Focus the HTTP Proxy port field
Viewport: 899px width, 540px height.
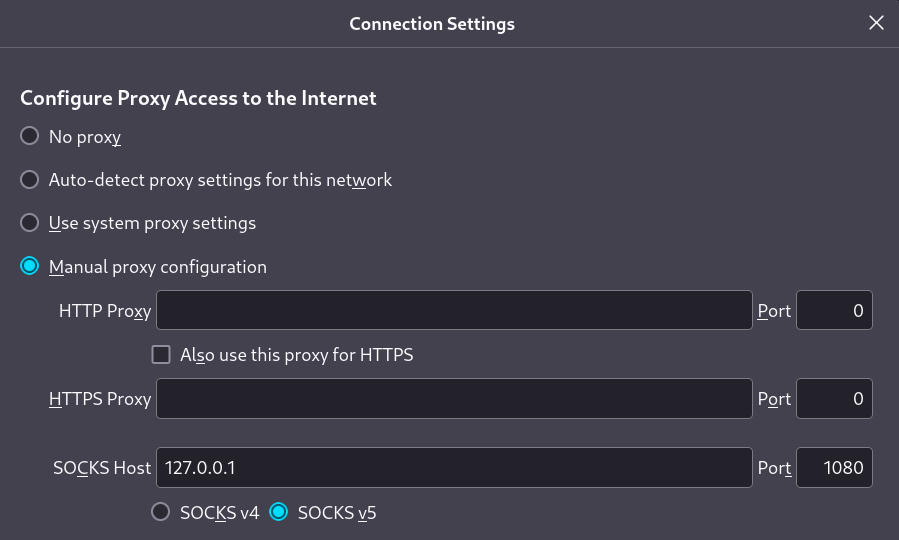click(x=834, y=310)
